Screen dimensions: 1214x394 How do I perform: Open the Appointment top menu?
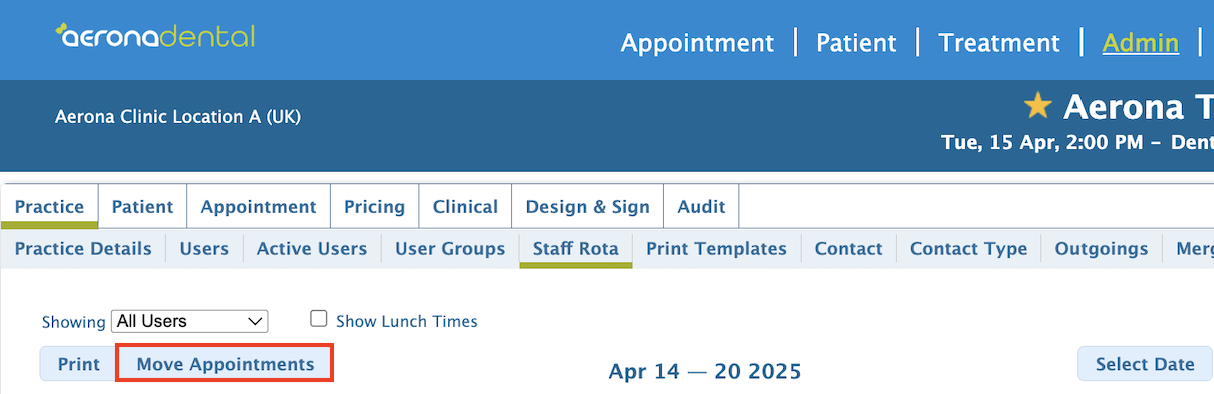(697, 43)
